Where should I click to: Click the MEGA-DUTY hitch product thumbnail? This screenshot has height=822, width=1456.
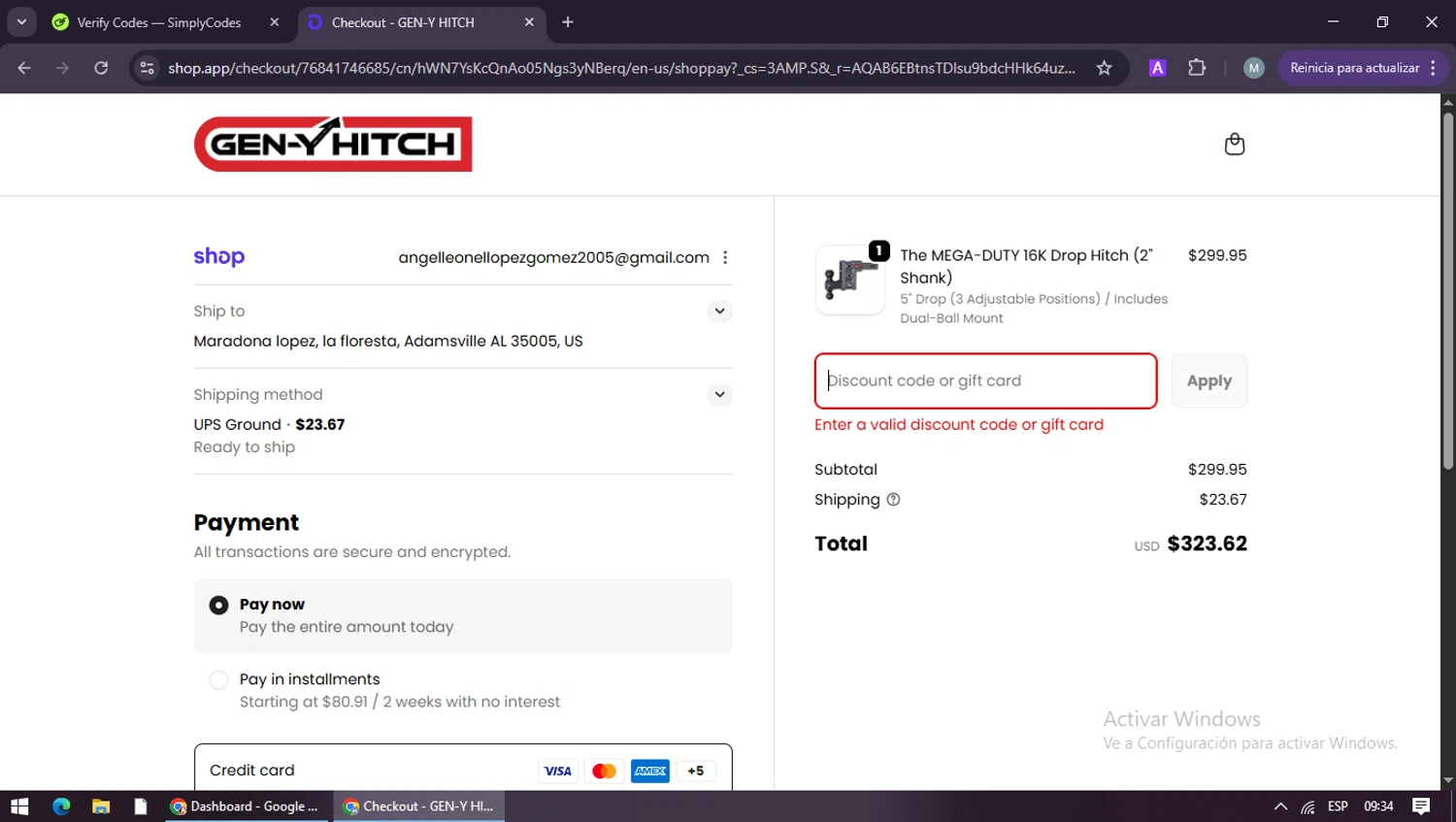(850, 279)
